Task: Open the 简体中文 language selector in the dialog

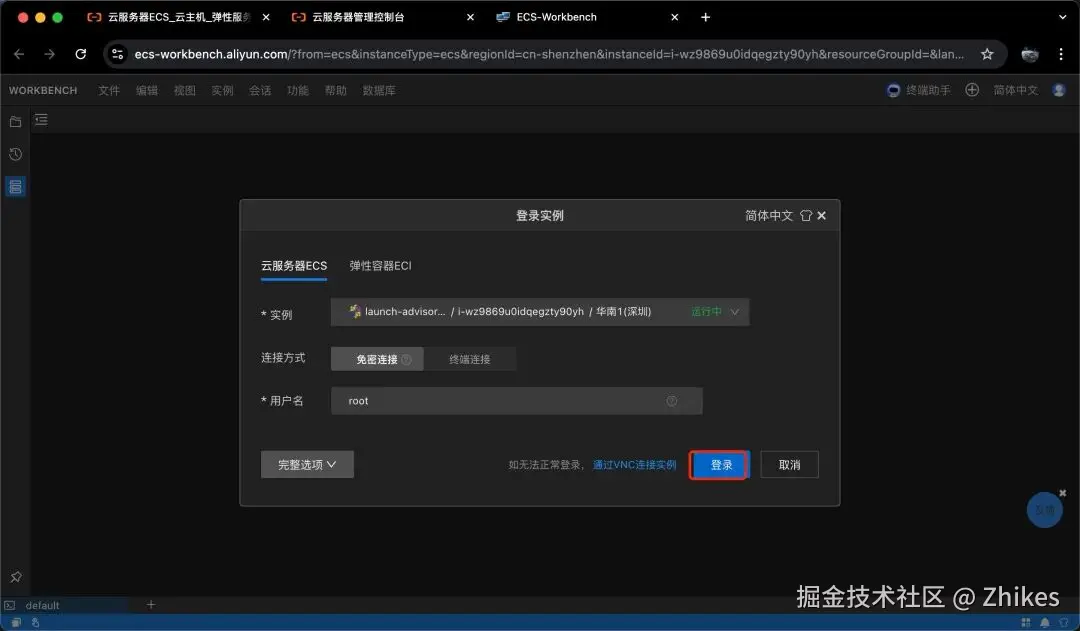Action: [x=769, y=216]
